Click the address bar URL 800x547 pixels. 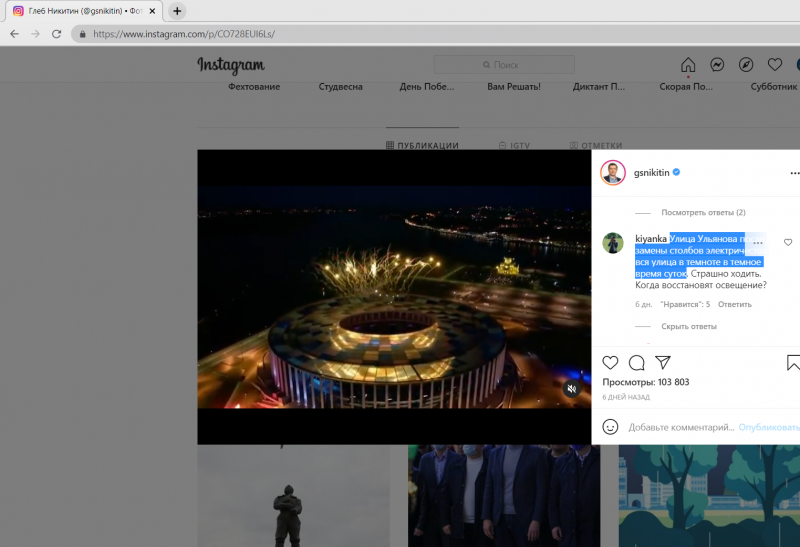(184, 34)
